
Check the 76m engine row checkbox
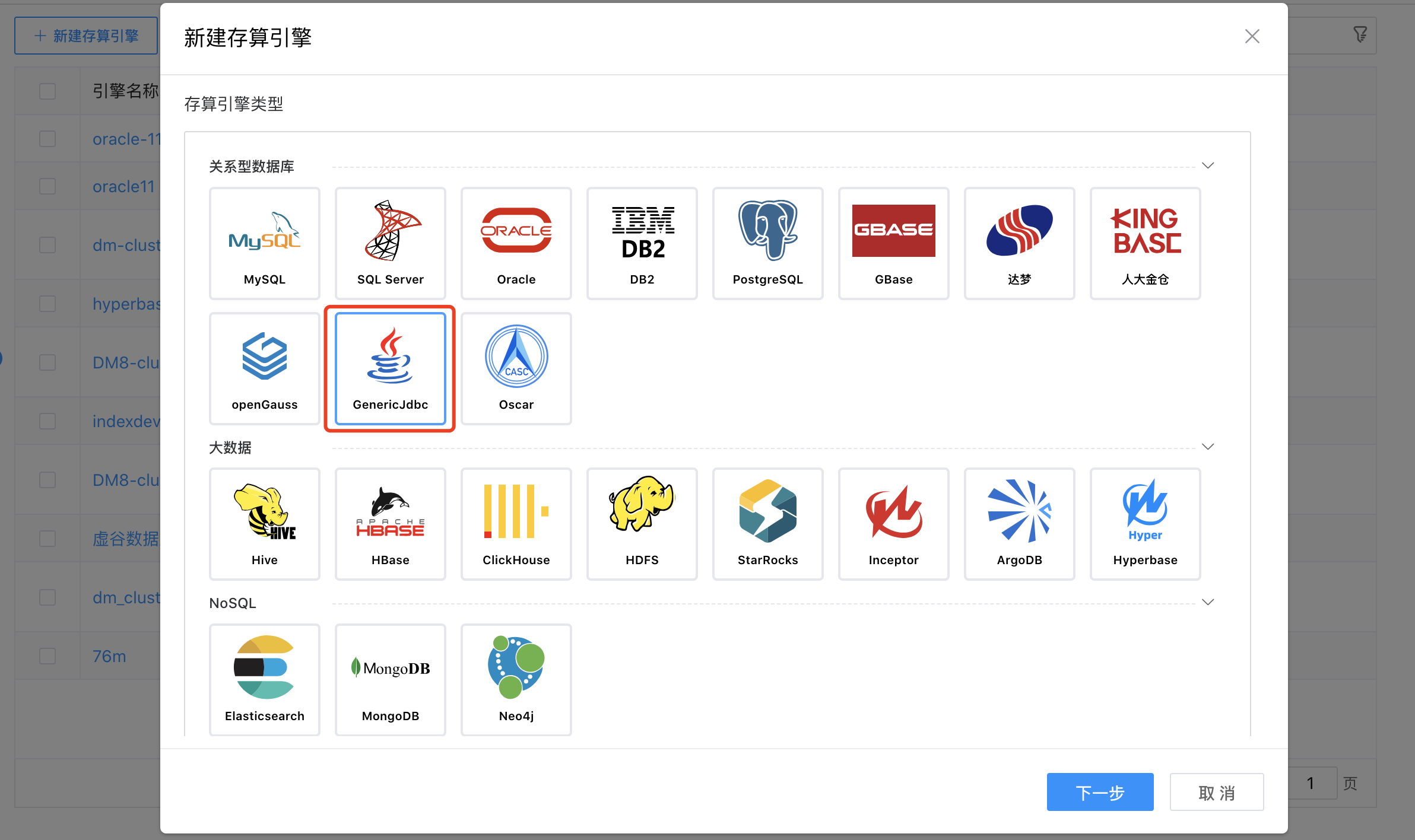click(x=47, y=656)
